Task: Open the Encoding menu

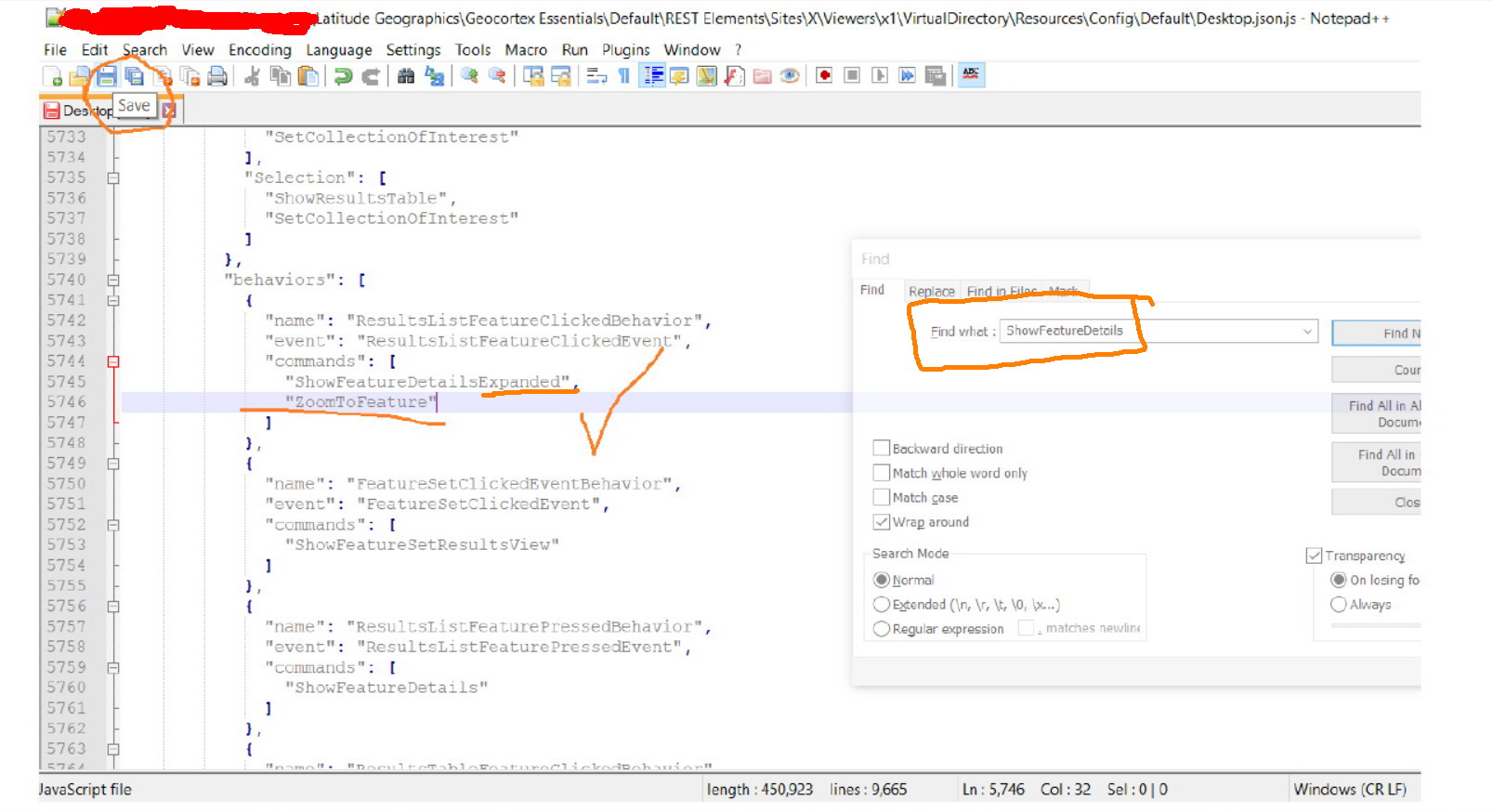Action: pos(260,50)
